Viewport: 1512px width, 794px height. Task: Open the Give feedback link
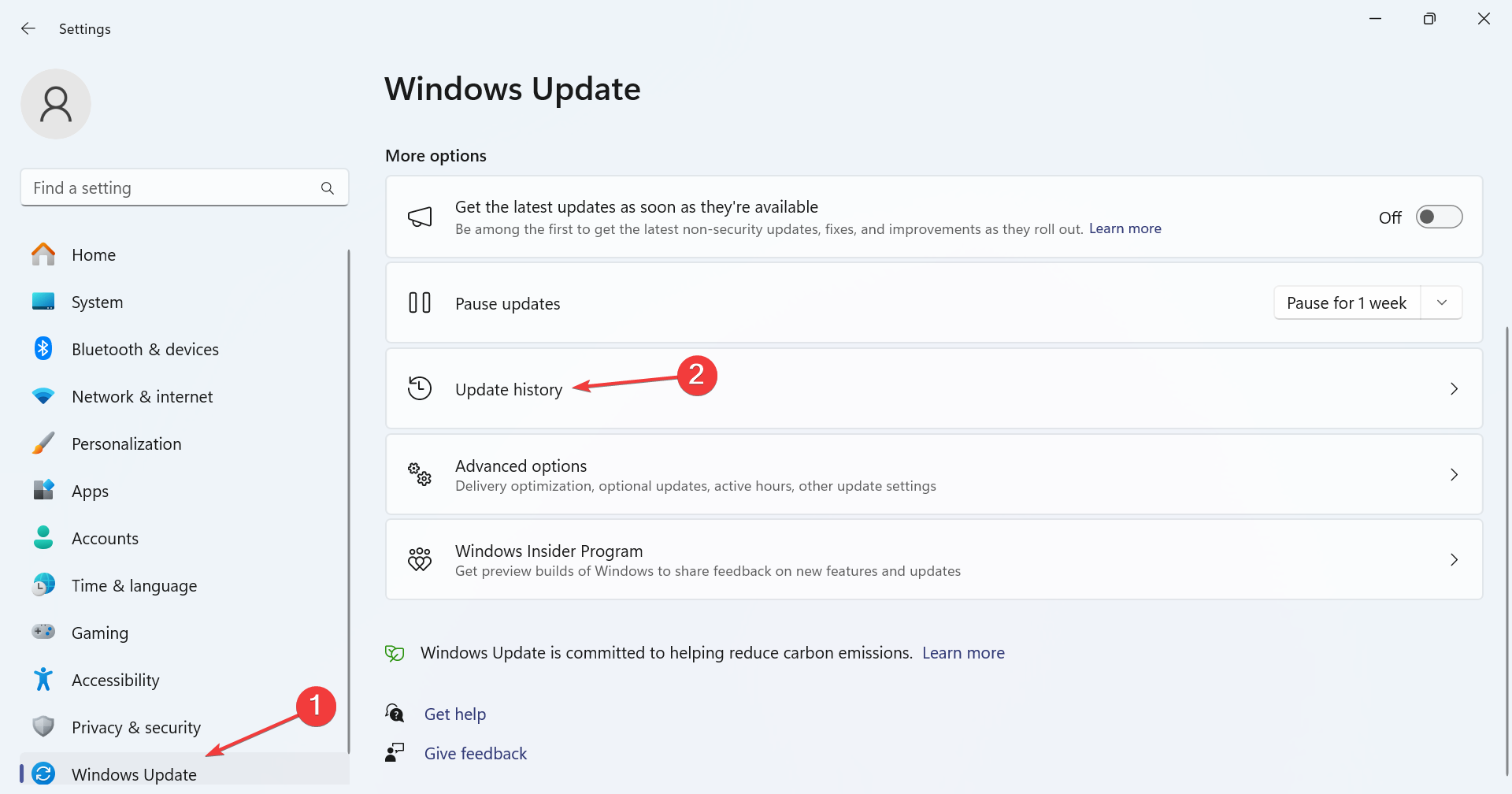point(476,754)
